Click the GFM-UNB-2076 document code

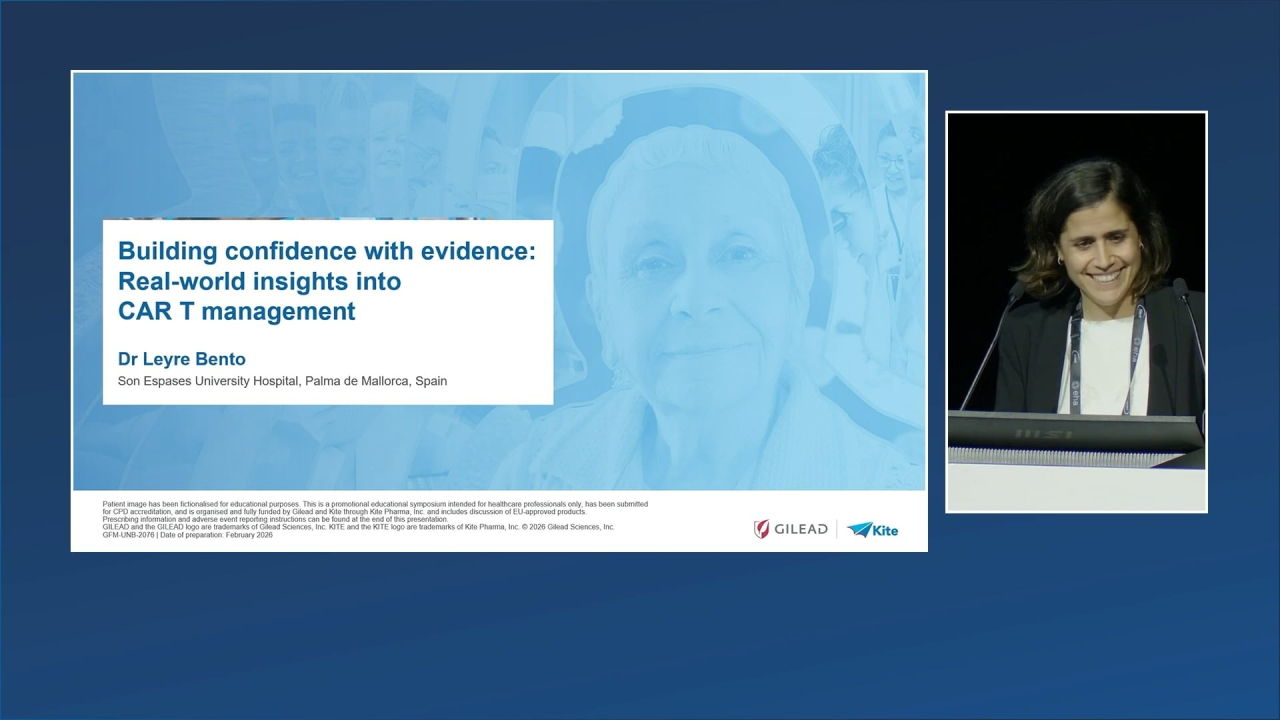point(126,535)
